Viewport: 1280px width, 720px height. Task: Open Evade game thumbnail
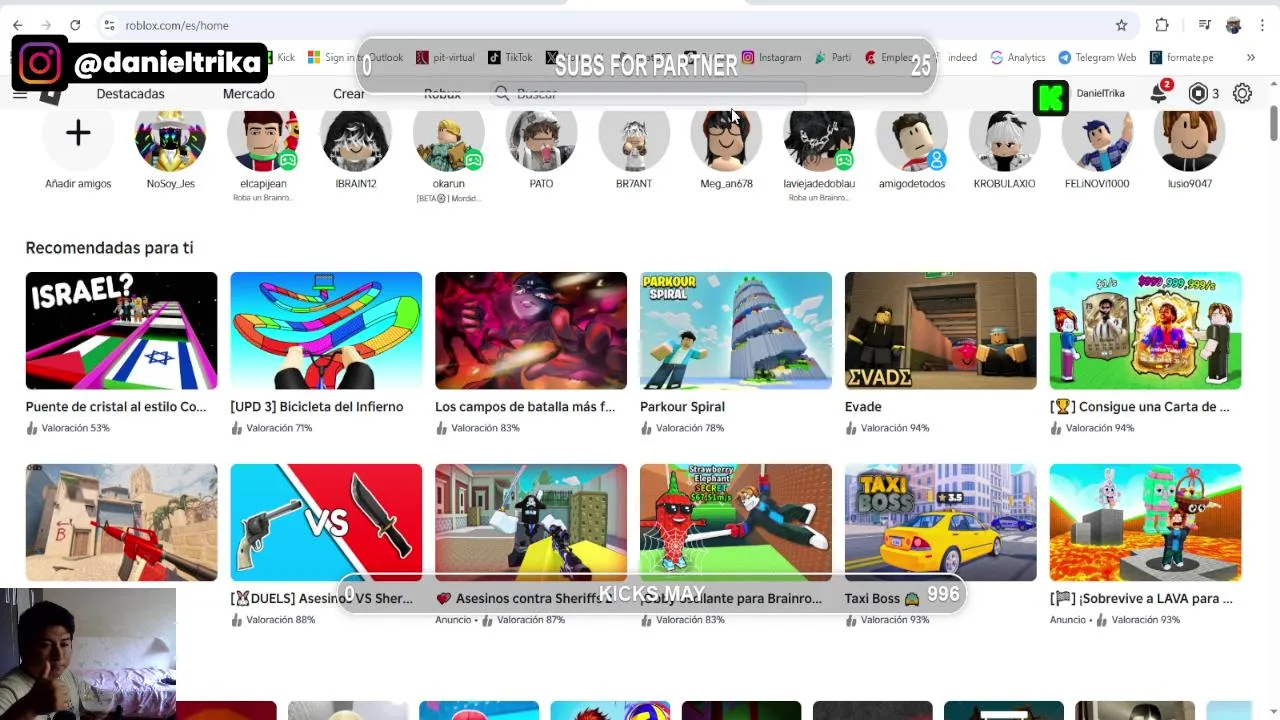[941, 330]
